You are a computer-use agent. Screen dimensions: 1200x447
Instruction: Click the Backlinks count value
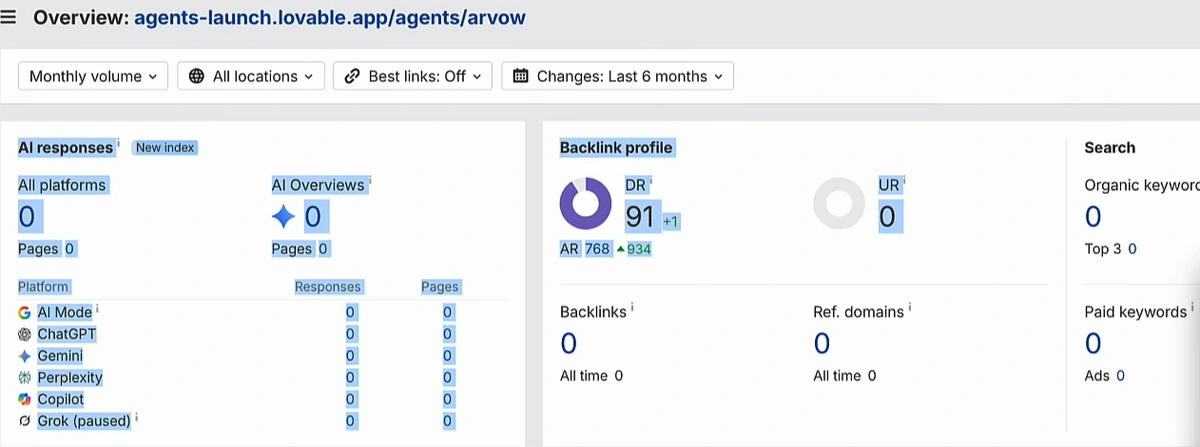point(568,344)
